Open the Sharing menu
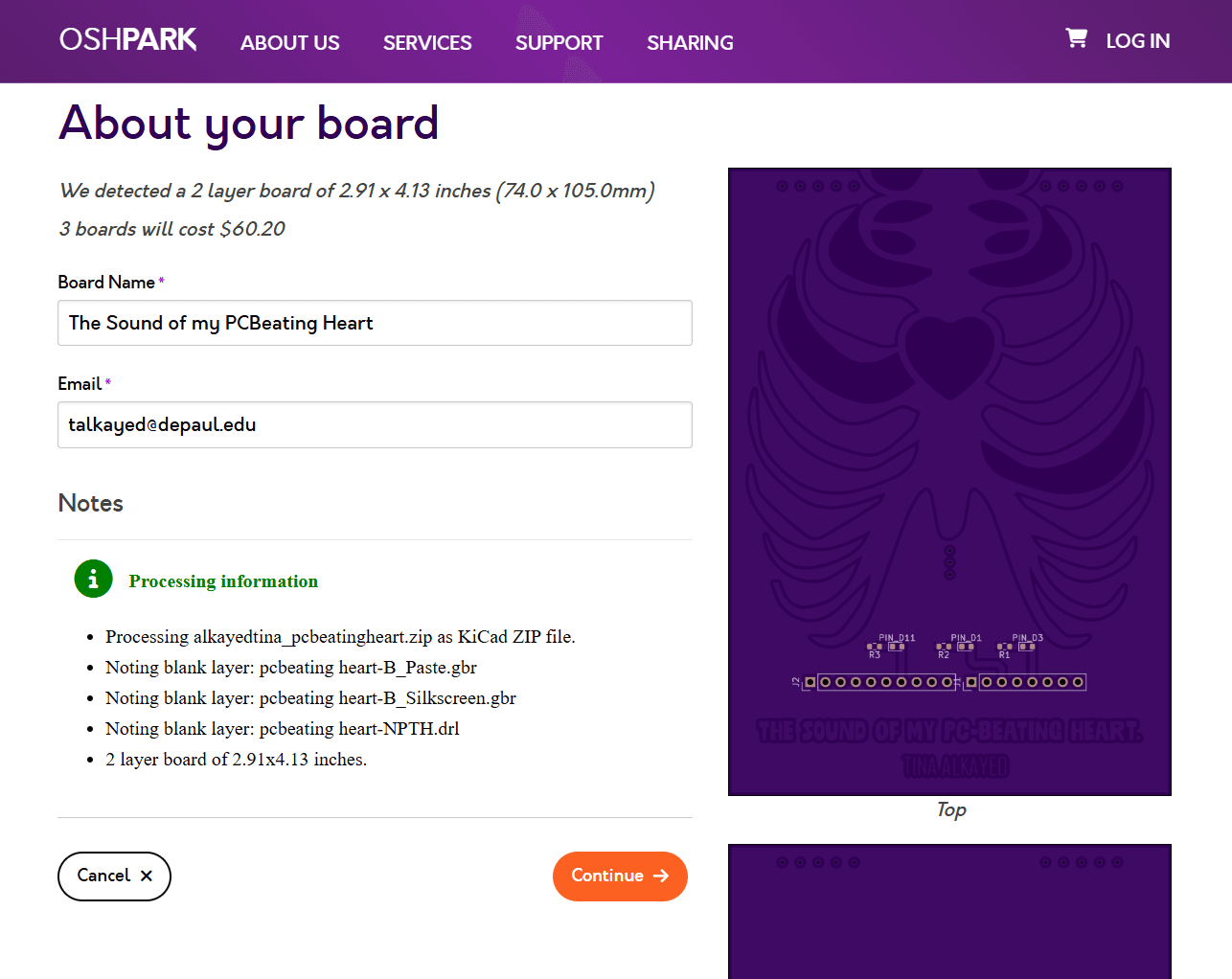 point(690,43)
